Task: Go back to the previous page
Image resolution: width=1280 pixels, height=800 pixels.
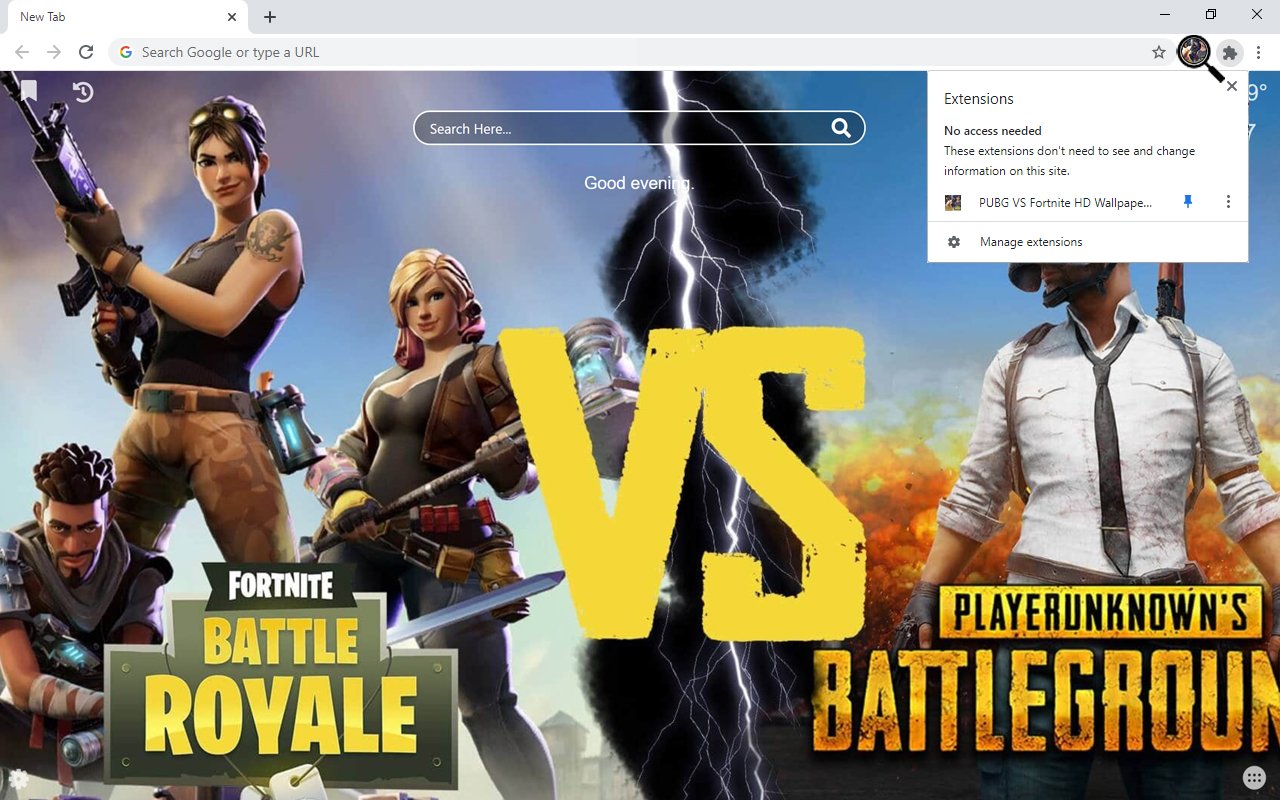Action: [x=22, y=52]
